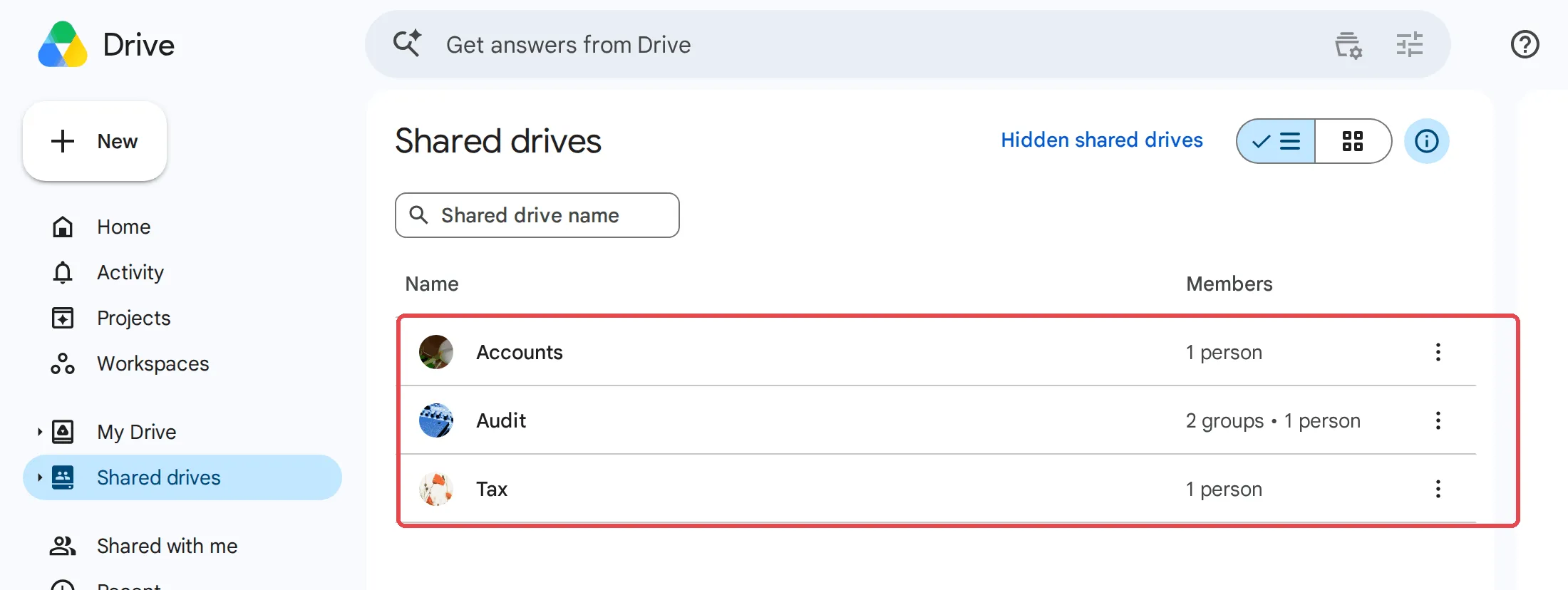Open more actions for Tax drive
The width and height of the screenshot is (1568, 590).
coord(1438,489)
